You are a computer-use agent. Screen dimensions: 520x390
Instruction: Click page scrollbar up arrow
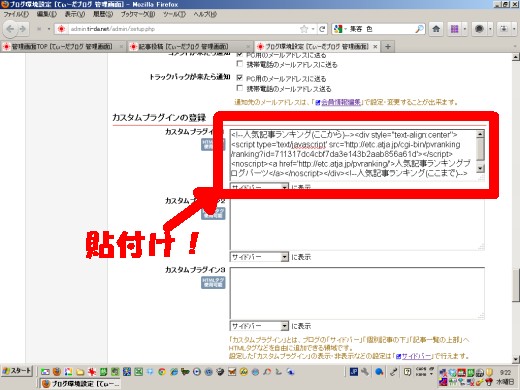[x=516, y=57]
